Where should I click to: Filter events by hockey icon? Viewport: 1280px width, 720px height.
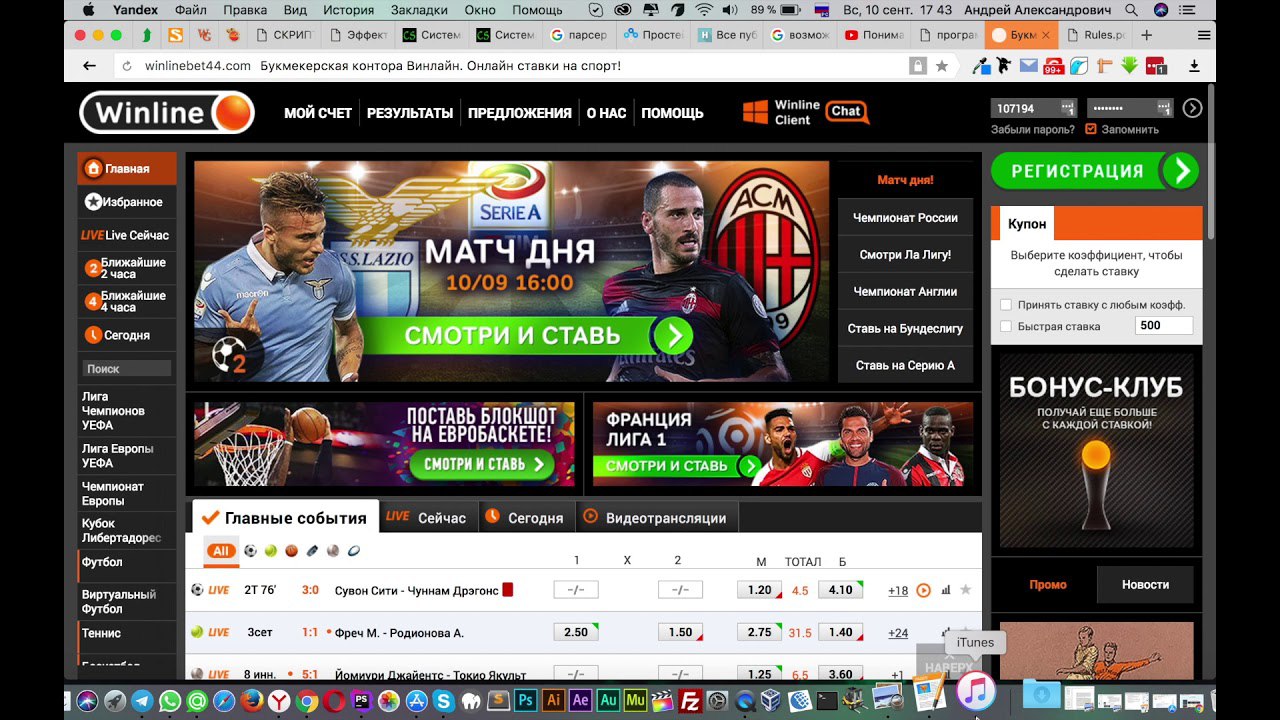(312, 551)
